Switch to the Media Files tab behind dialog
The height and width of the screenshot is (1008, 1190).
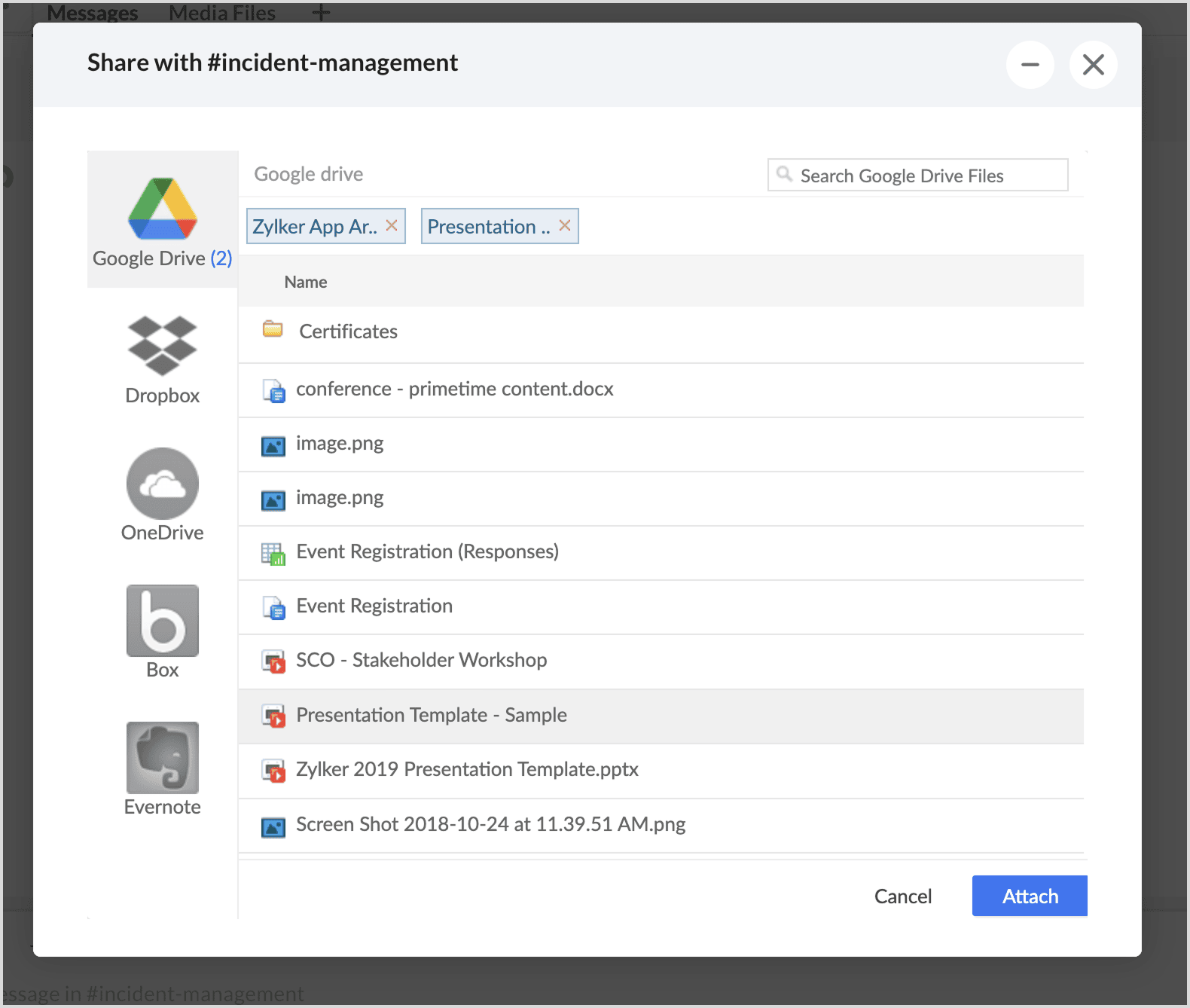222,13
